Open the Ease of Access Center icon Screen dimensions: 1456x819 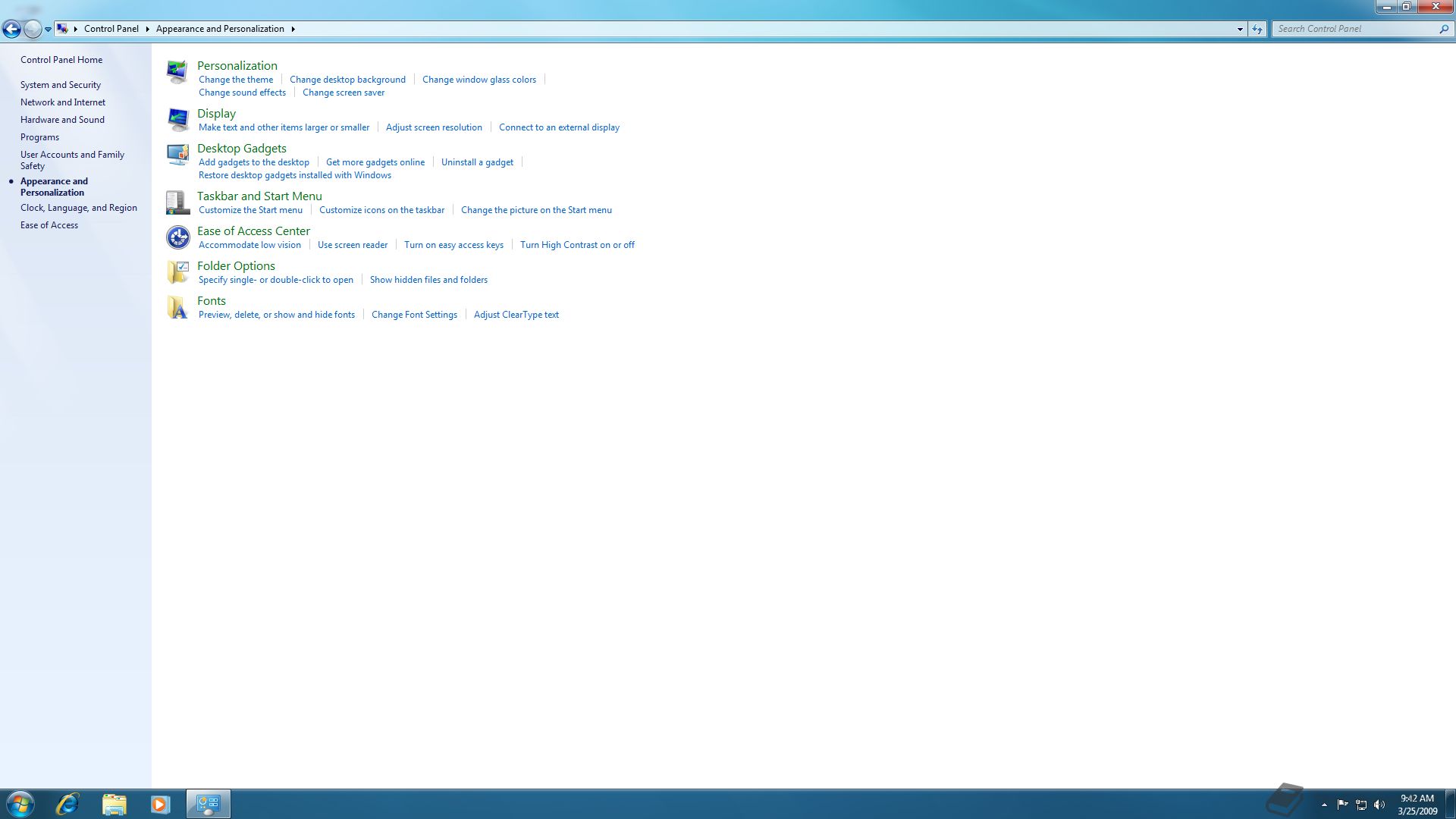point(177,237)
